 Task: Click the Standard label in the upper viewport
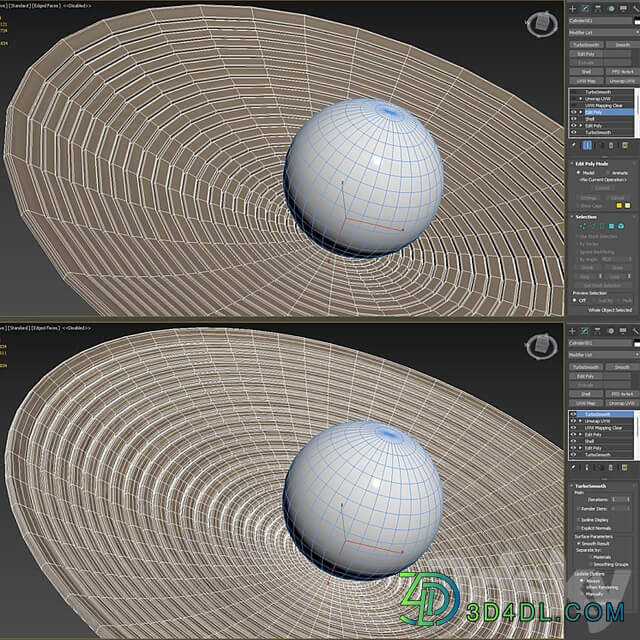[21, 6]
